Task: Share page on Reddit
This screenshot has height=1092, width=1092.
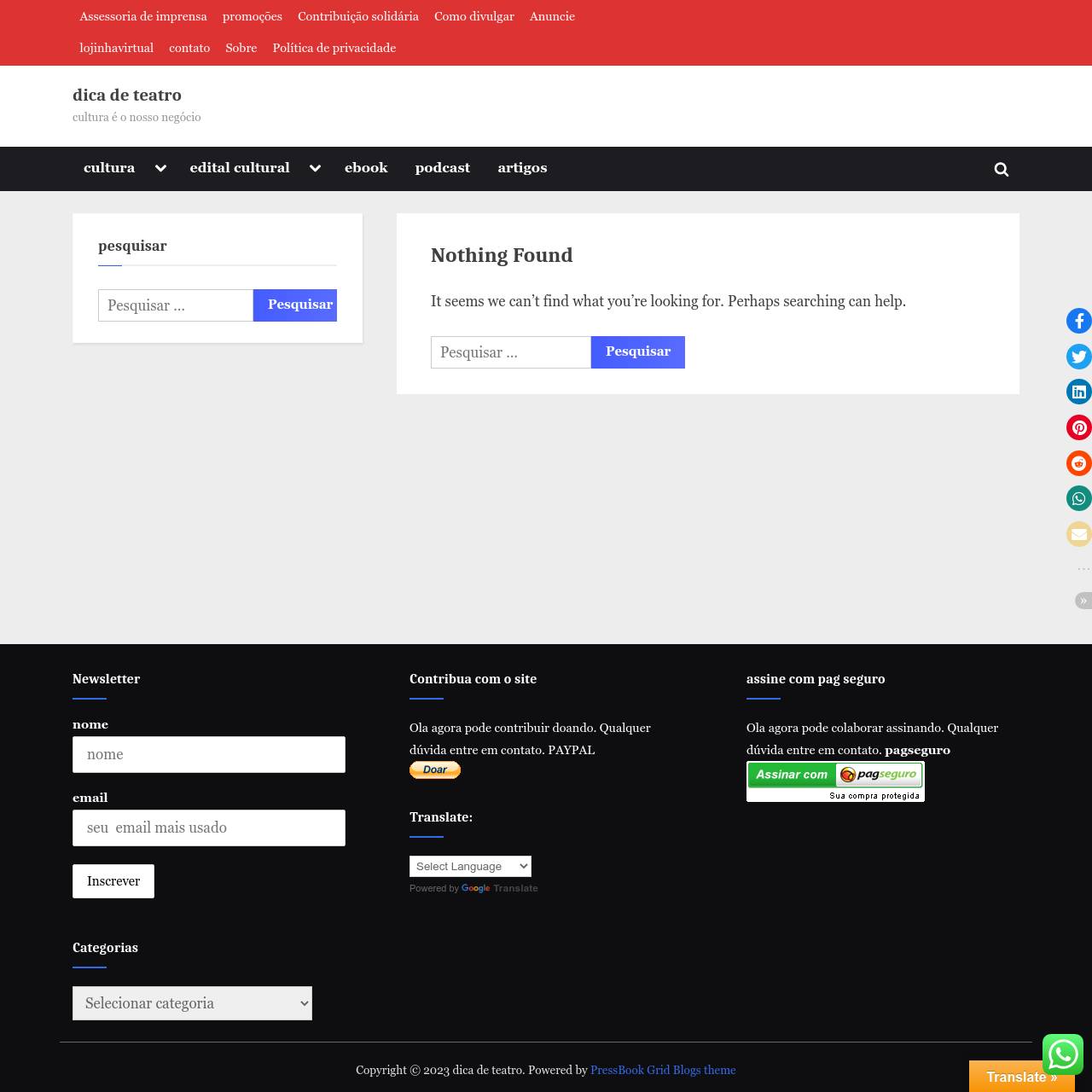Action: click(x=1079, y=463)
